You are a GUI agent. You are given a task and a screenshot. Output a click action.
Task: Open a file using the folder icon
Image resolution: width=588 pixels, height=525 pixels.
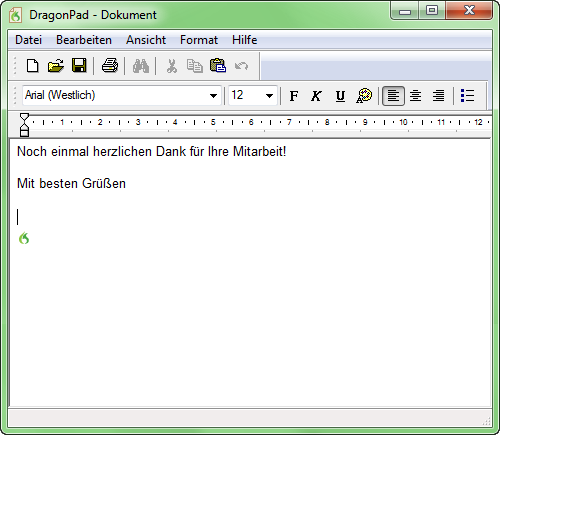coord(56,66)
